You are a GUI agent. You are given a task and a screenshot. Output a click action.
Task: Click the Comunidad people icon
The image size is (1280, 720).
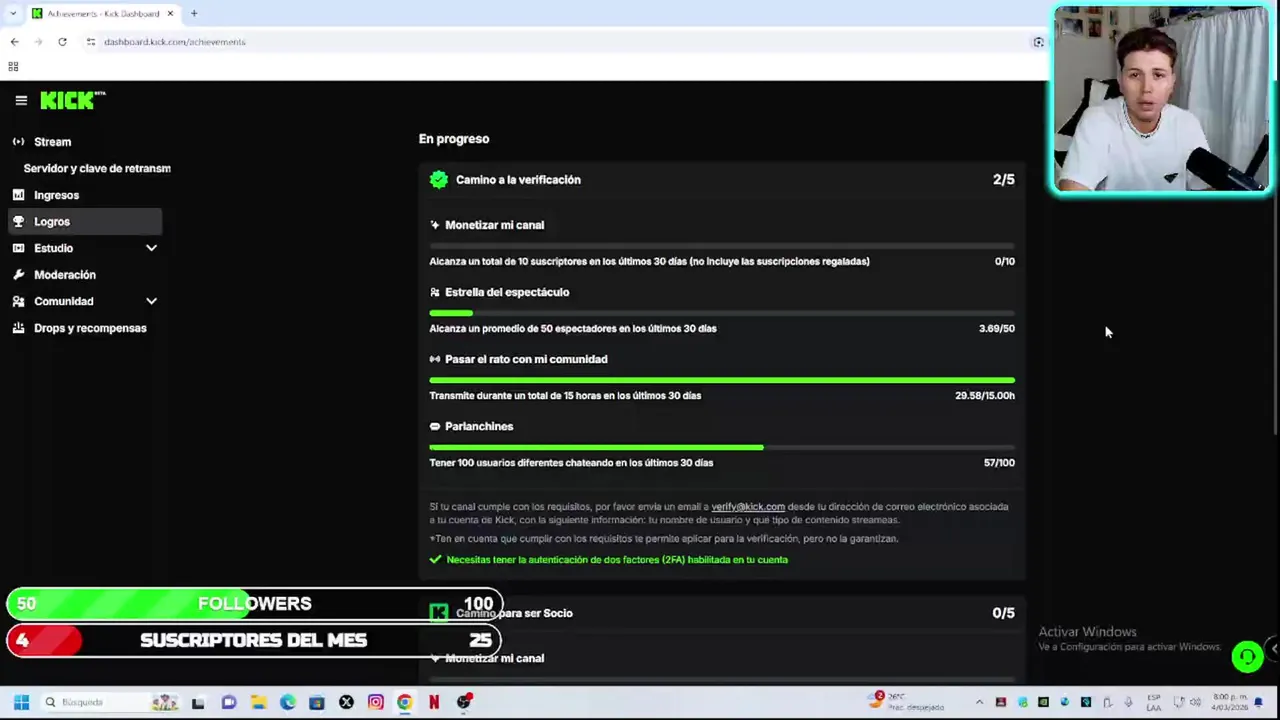pos(18,301)
